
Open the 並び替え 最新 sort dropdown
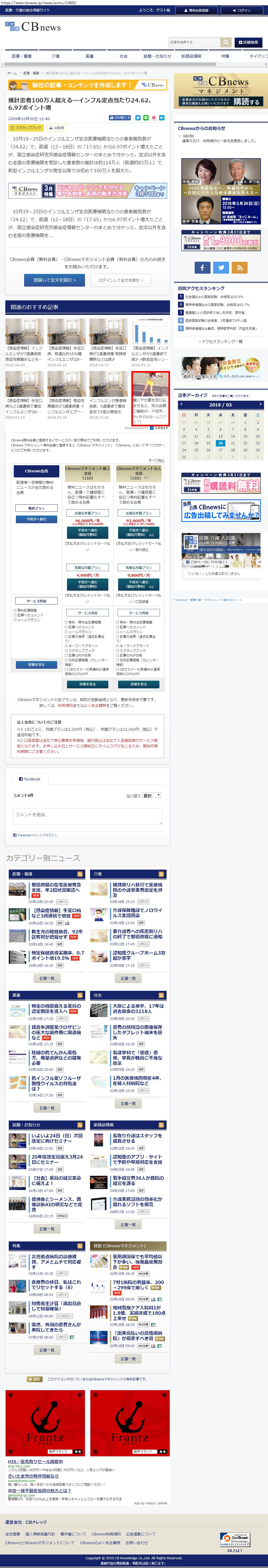[x=152, y=795]
